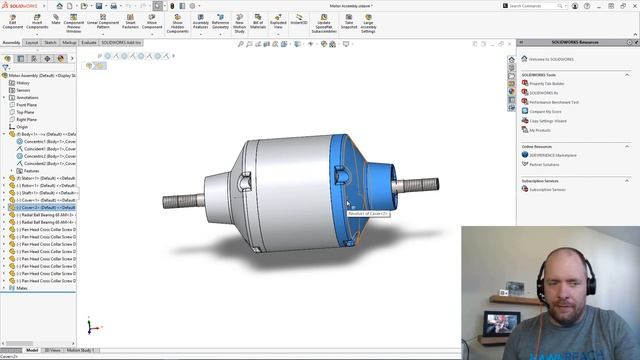
Task: Open the task pane Home tab icon
Action: pyautogui.click(x=511, y=60)
